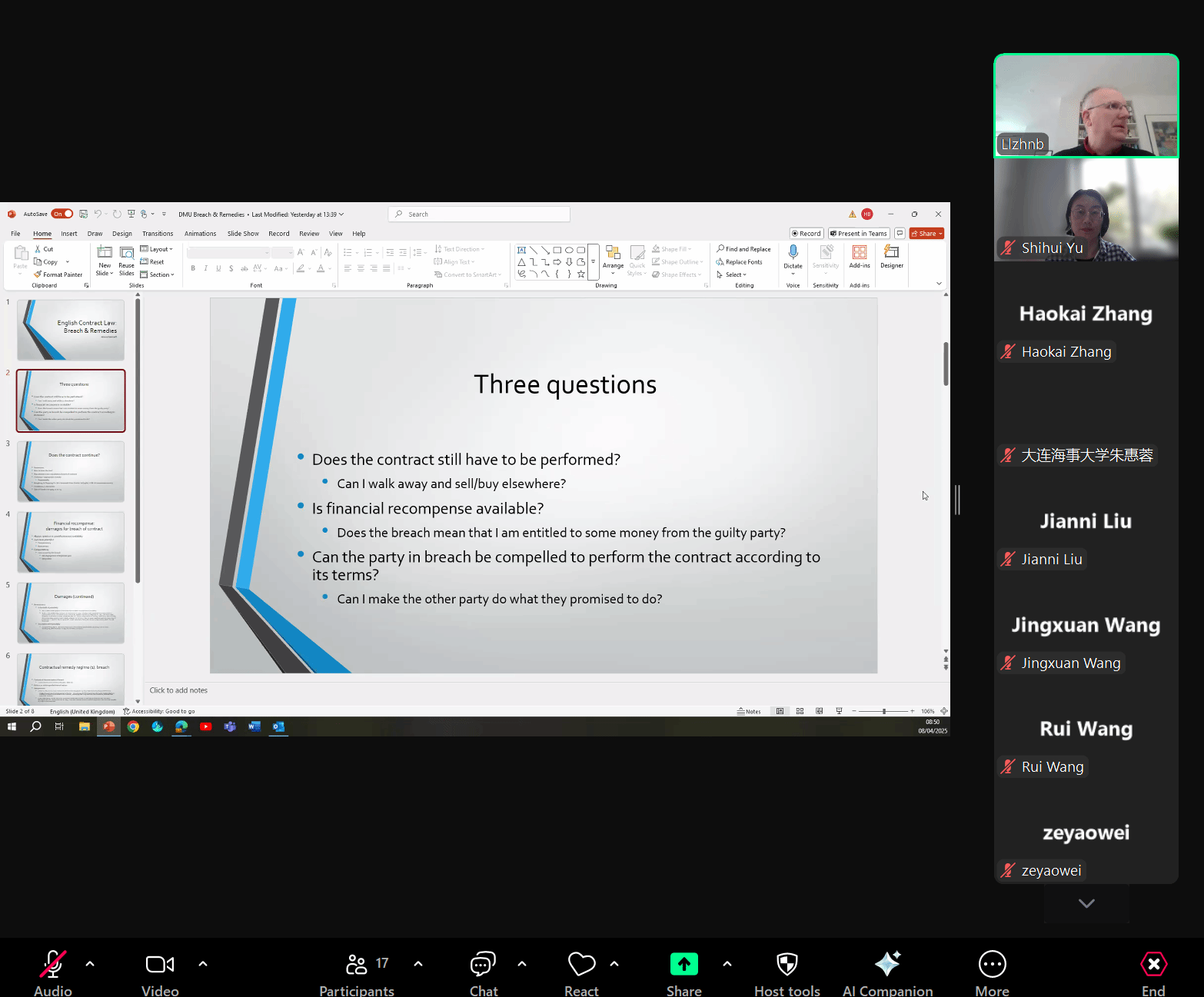Unmute the Zoom Audio microphone
The image size is (1204, 997).
pyautogui.click(x=52, y=964)
